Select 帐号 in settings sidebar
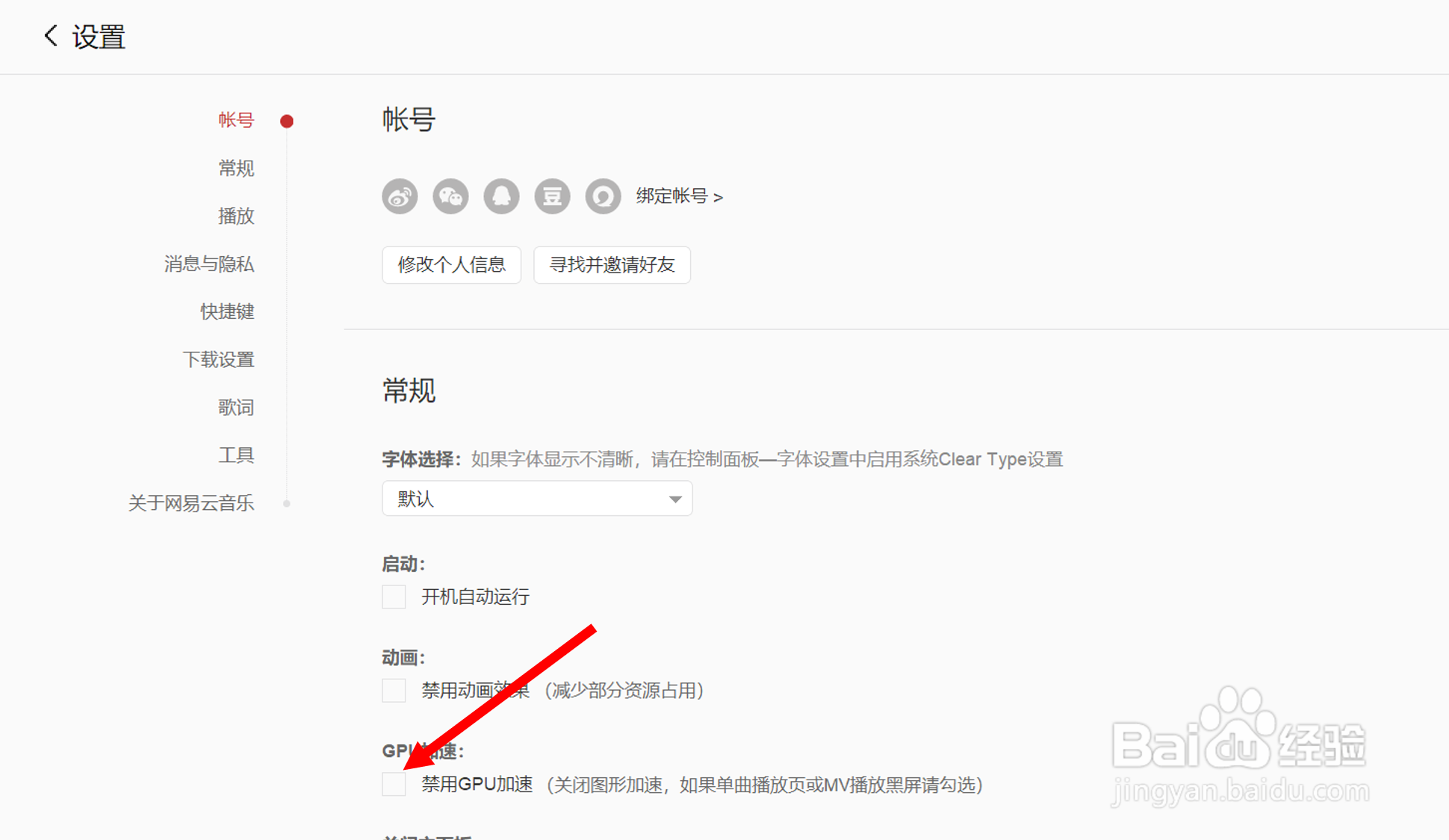The width and height of the screenshot is (1449, 840). tap(236, 120)
